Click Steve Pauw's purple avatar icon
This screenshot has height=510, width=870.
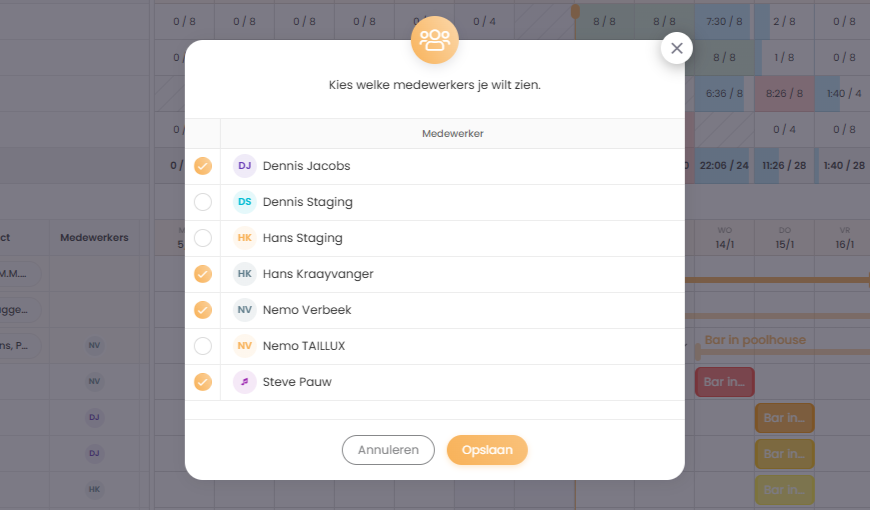point(245,382)
